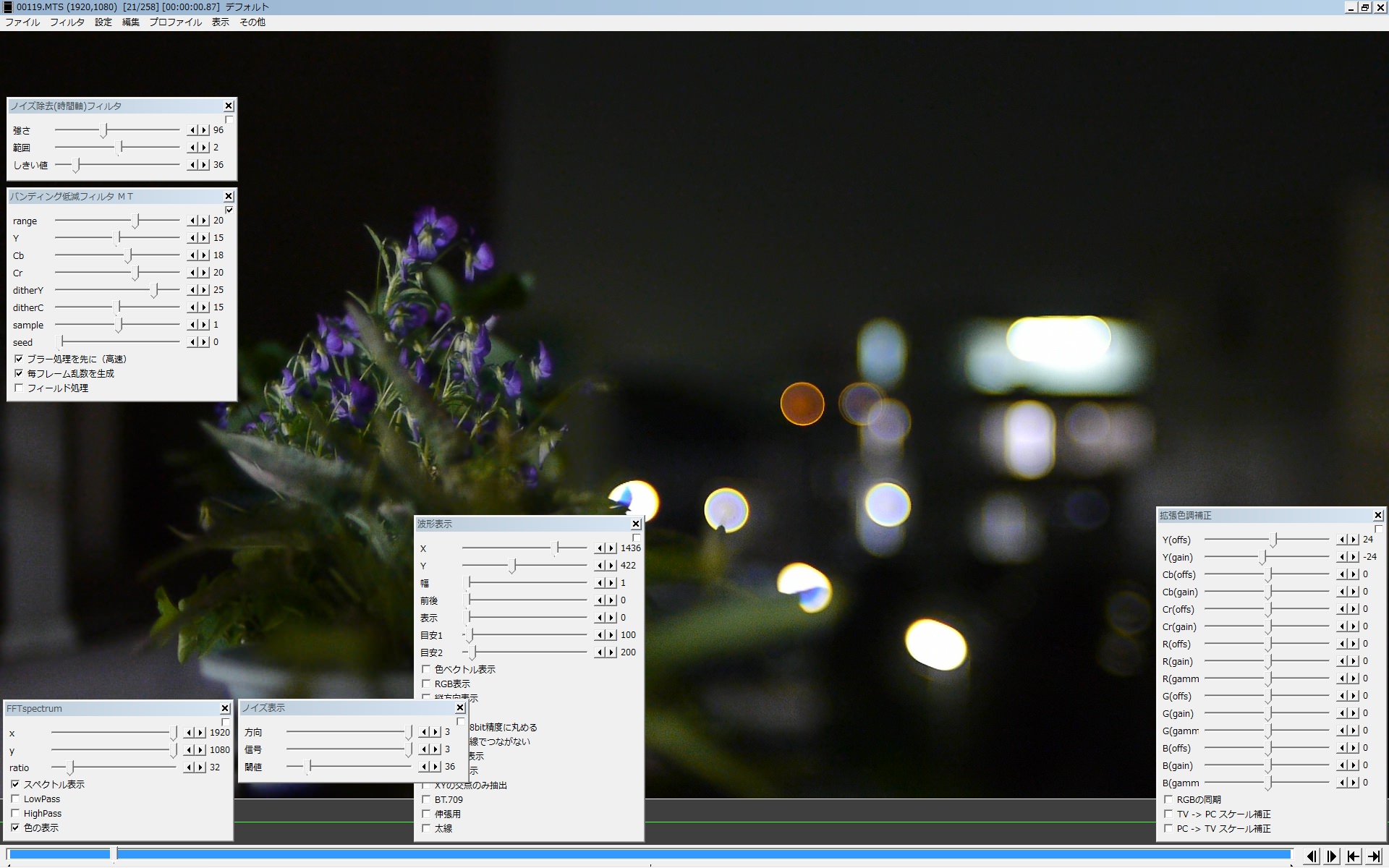Disable the スペクトル表示 checkbox
The image size is (1389, 868).
(15, 785)
